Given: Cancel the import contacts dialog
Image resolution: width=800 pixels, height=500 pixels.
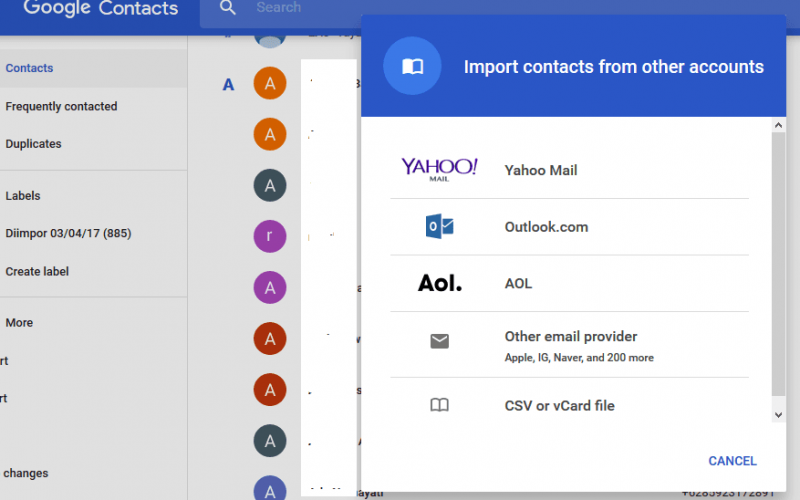Looking at the screenshot, I should tap(732, 461).
